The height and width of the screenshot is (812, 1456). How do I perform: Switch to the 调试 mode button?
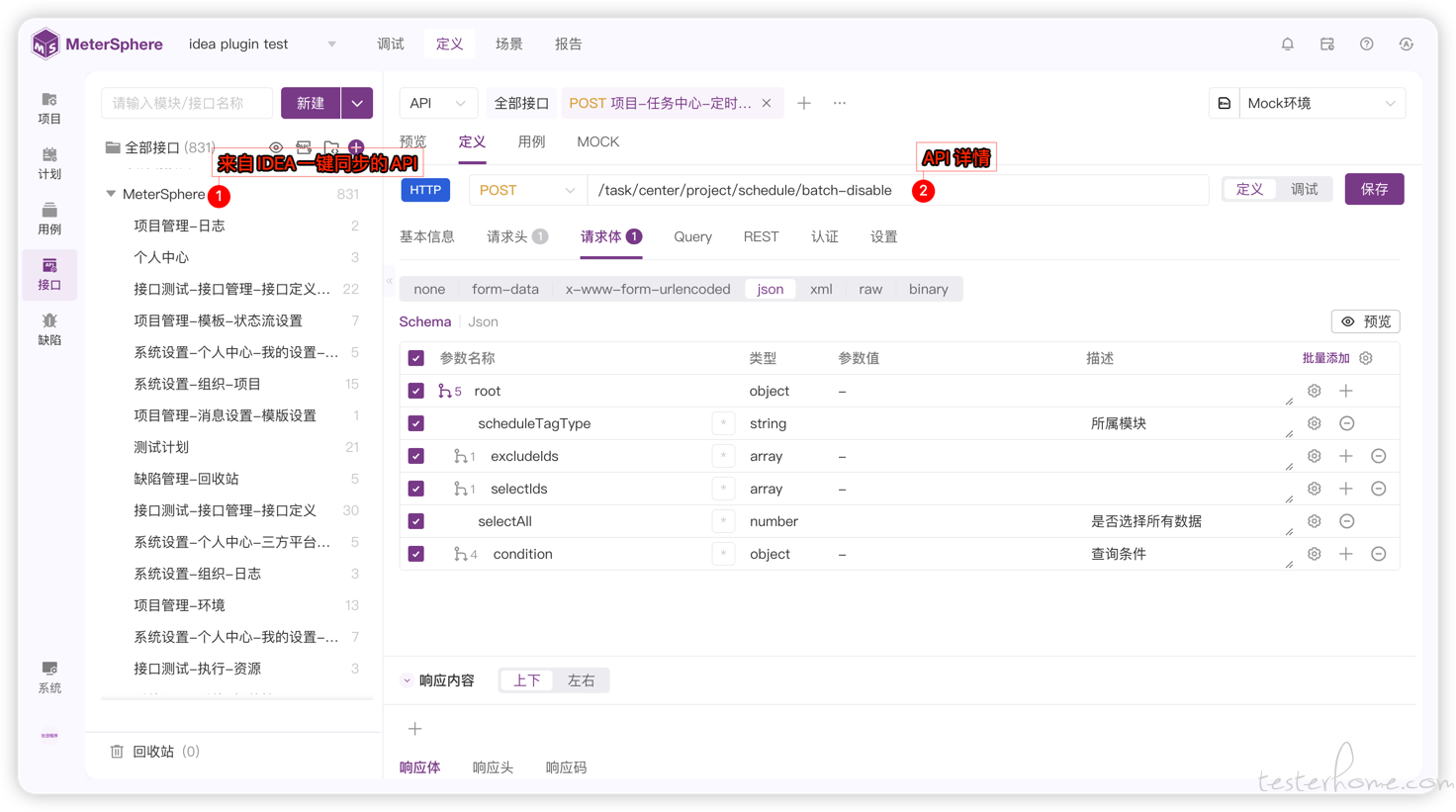click(x=1305, y=189)
